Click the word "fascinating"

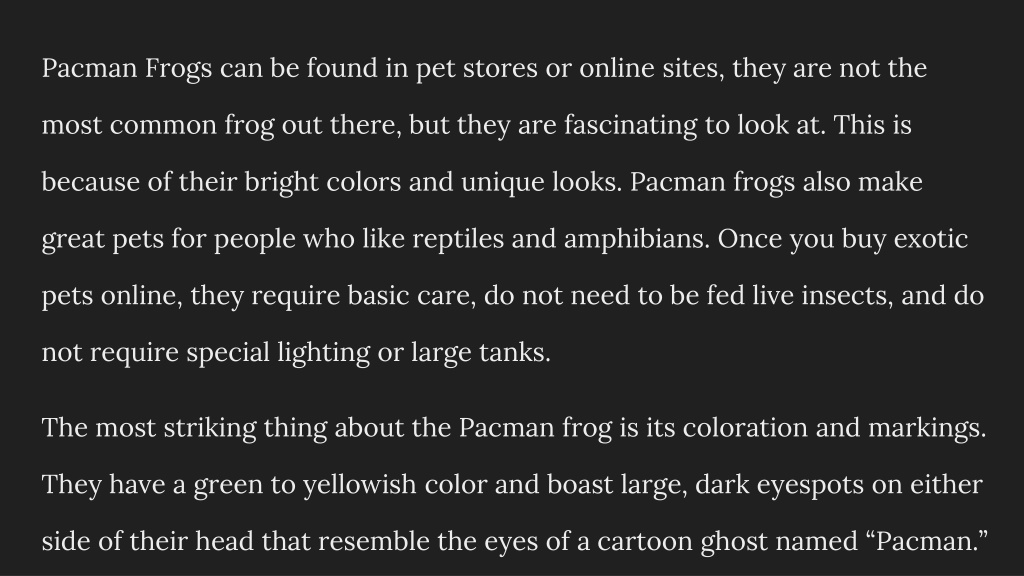(x=630, y=126)
